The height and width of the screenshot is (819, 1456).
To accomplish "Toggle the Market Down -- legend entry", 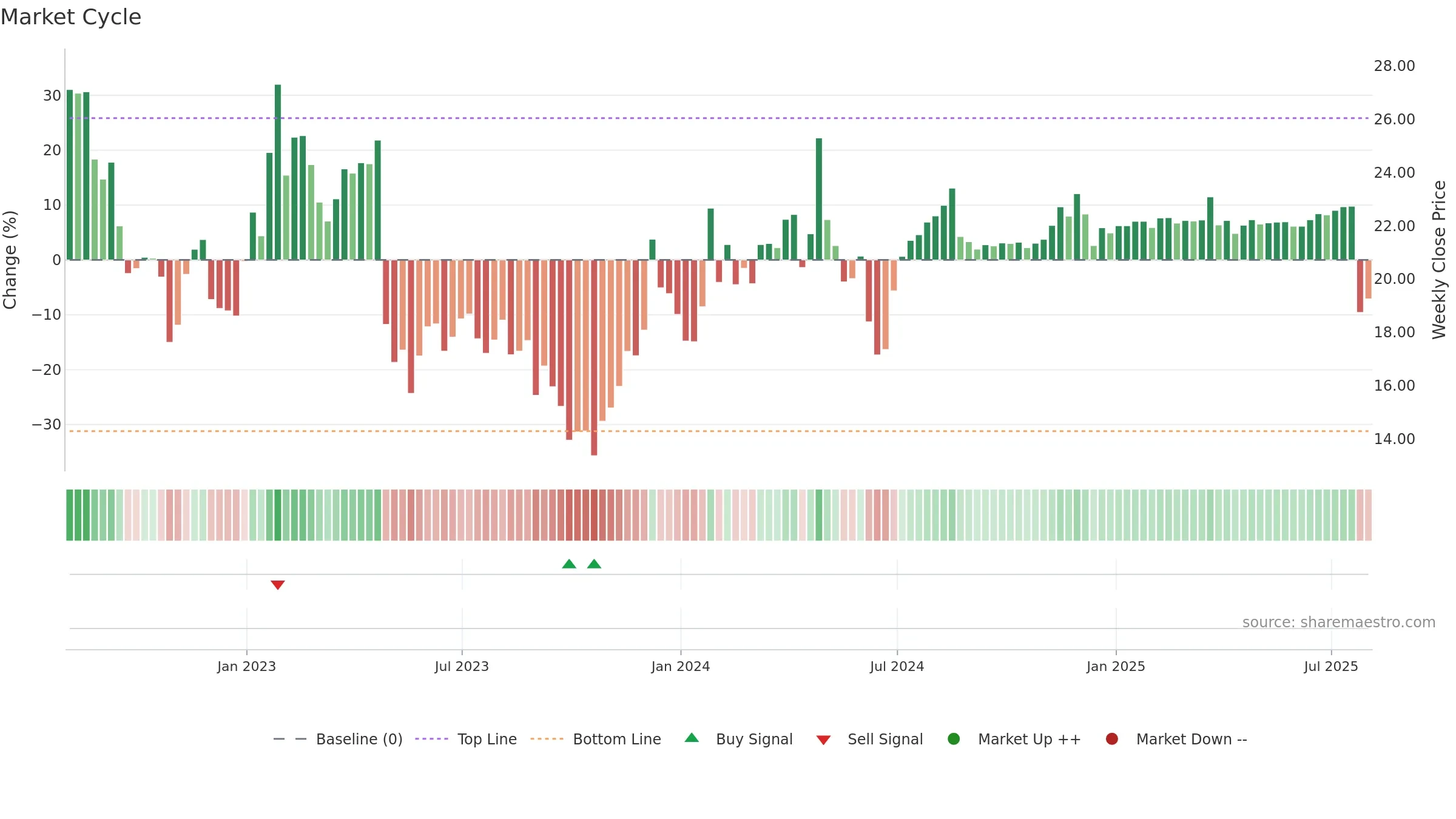I will 1176,739.
